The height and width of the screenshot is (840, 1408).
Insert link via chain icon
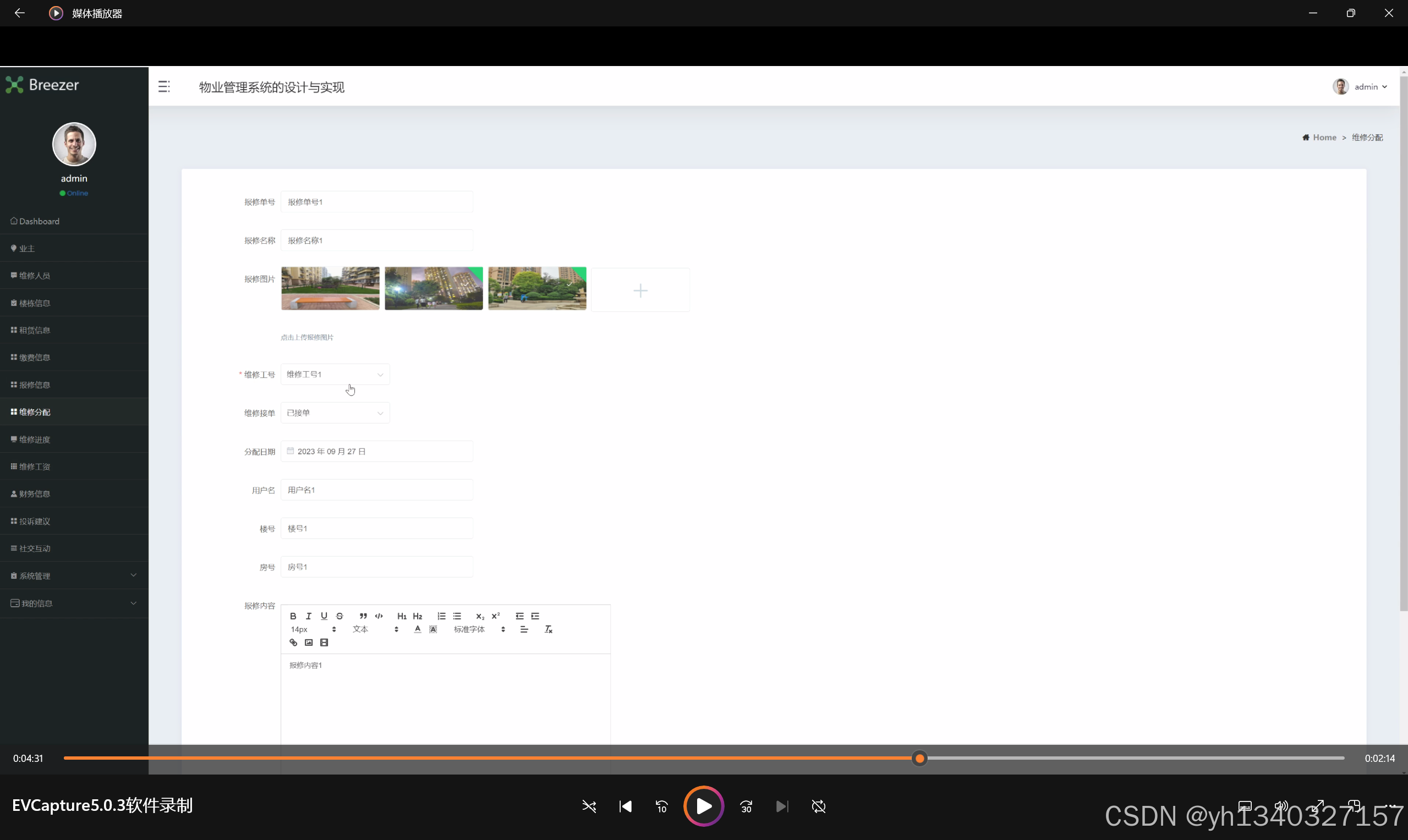293,643
